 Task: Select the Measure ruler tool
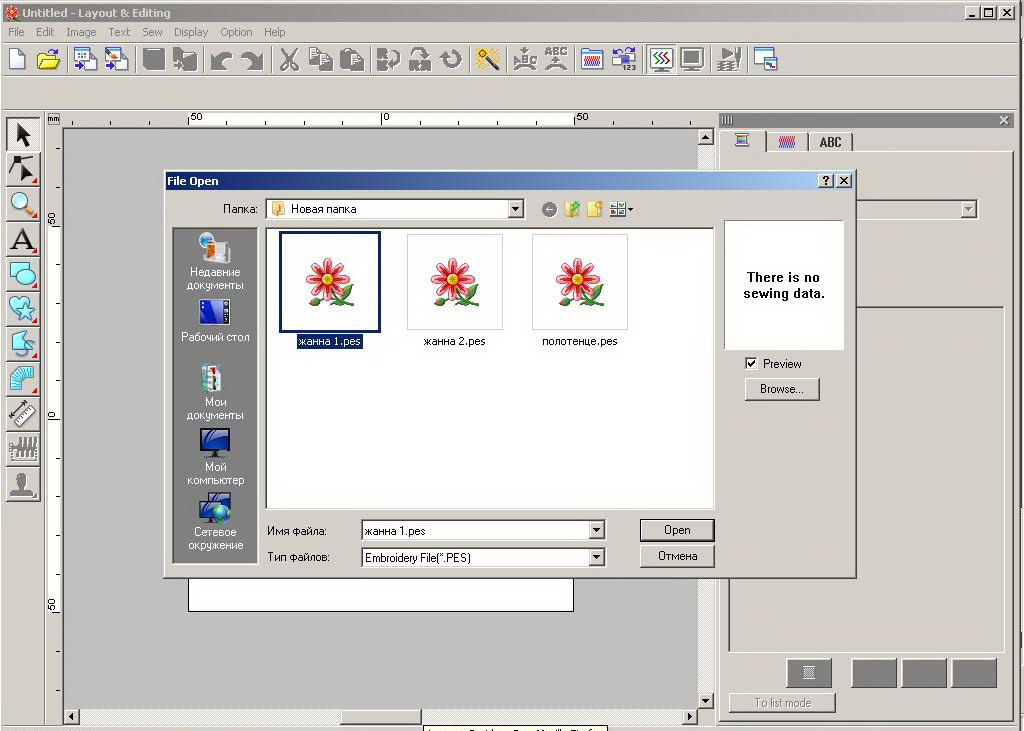tap(23, 413)
